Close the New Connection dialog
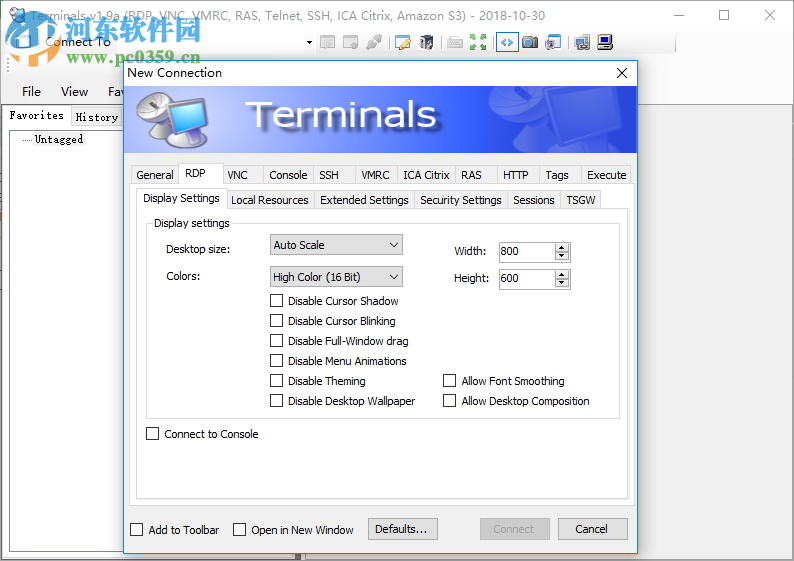Screen dimensions: 794x561 622,73
